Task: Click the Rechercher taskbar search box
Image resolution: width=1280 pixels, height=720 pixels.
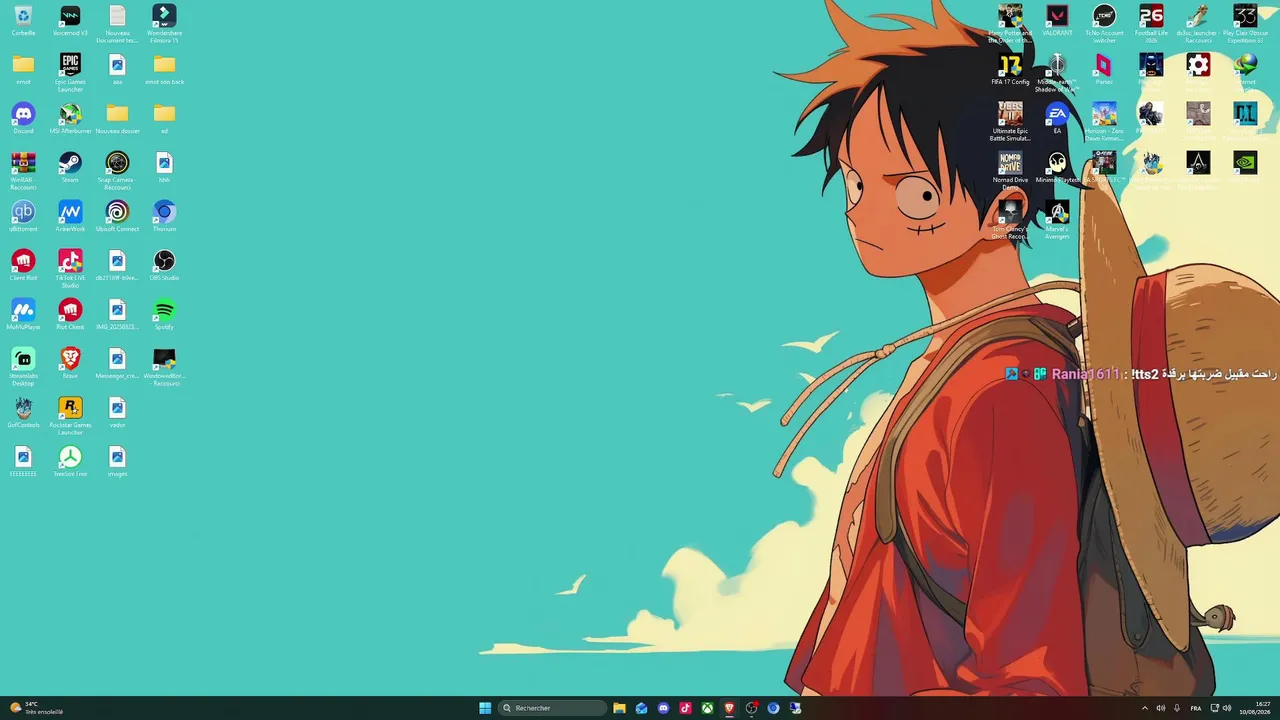Action: pos(553,708)
